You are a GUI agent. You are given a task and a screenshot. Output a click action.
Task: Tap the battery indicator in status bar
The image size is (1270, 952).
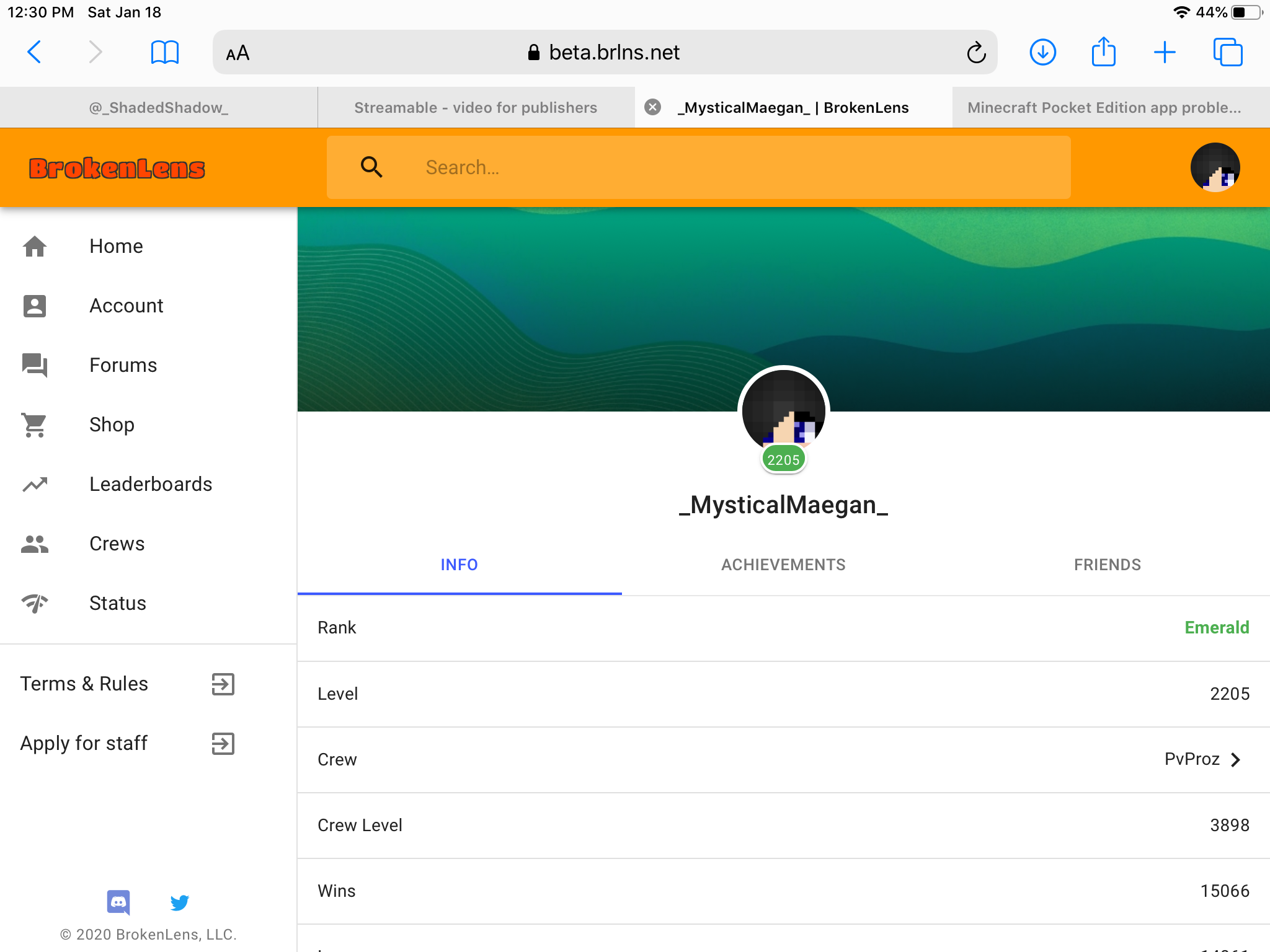[1246, 12]
